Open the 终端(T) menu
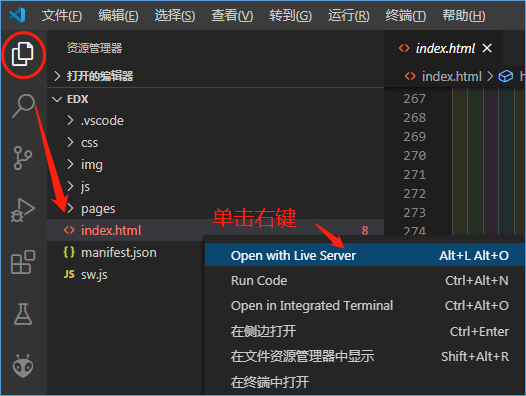The width and height of the screenshot is (526, 396). (x=406, y=15)
